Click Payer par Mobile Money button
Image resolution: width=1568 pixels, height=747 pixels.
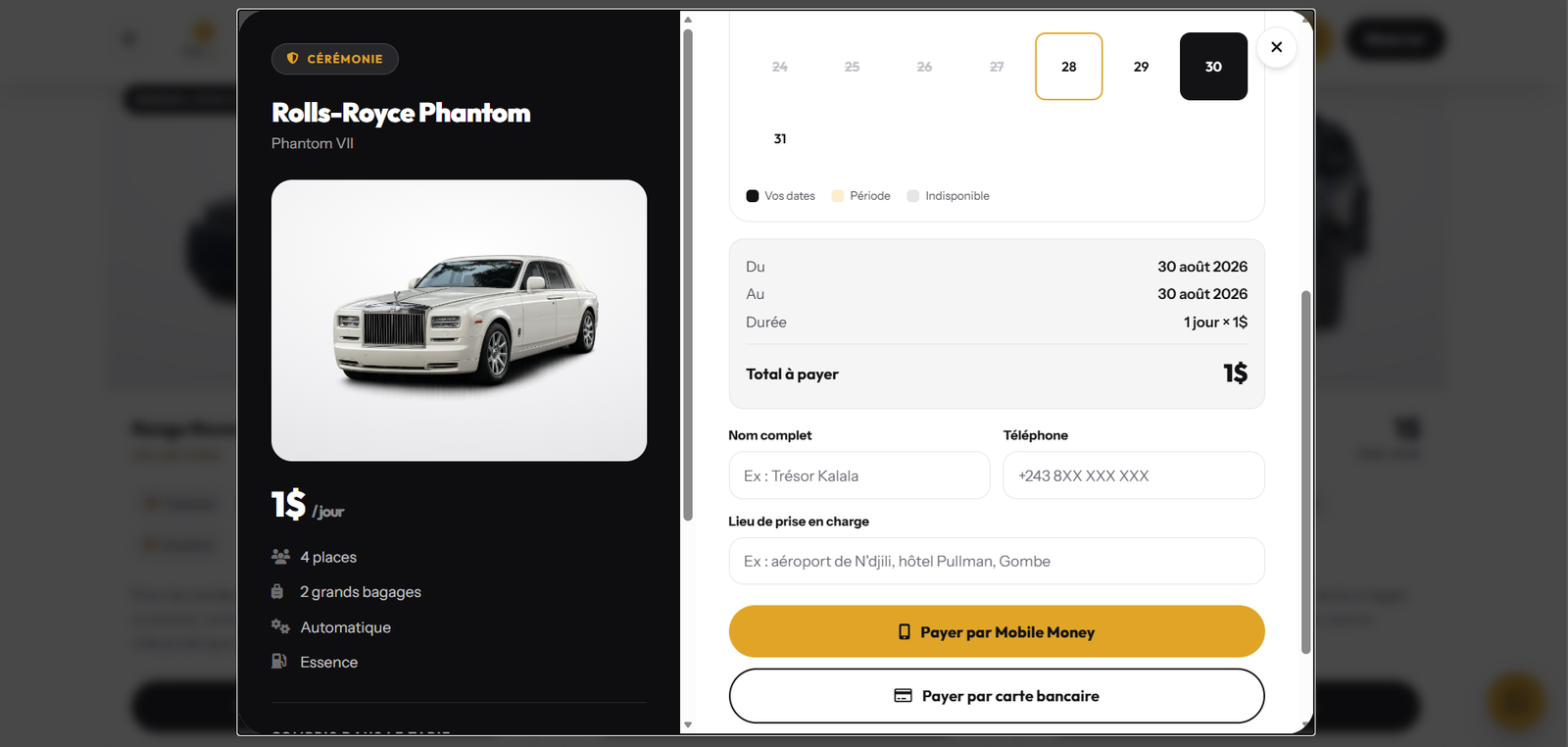997,631
